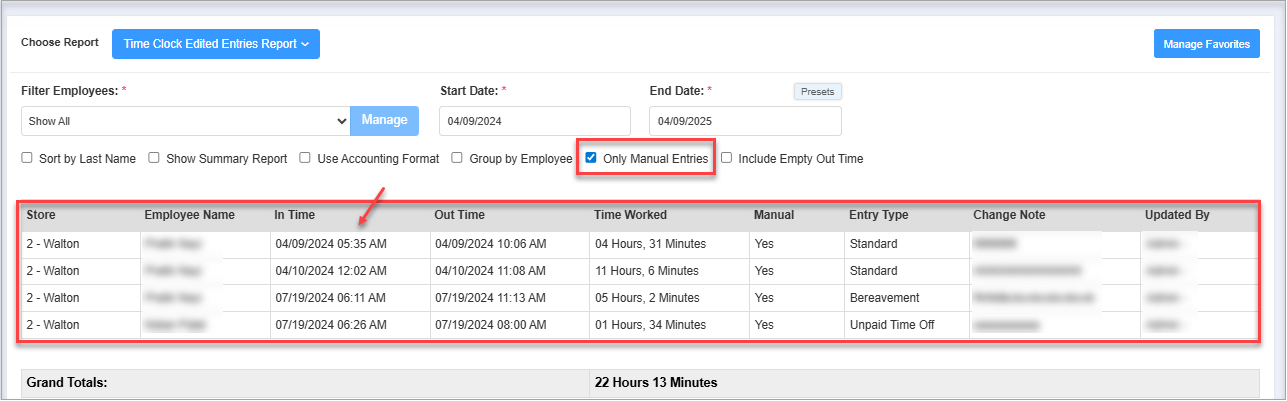This screenshot has height=401, width=1287.
Task: Uncheck the Only Manual Entries checkbox
Action: [591, 158]
